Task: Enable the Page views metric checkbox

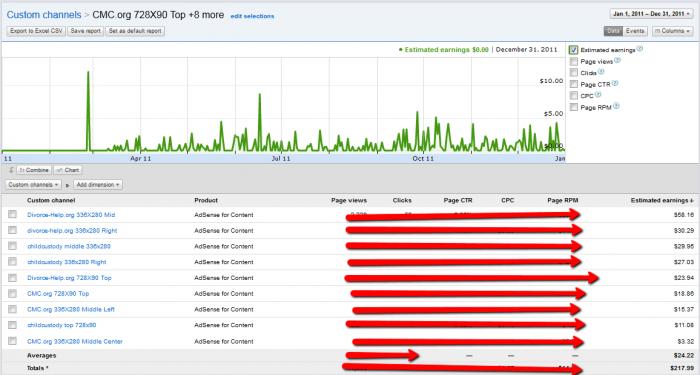Action: [x=574, y=62]
